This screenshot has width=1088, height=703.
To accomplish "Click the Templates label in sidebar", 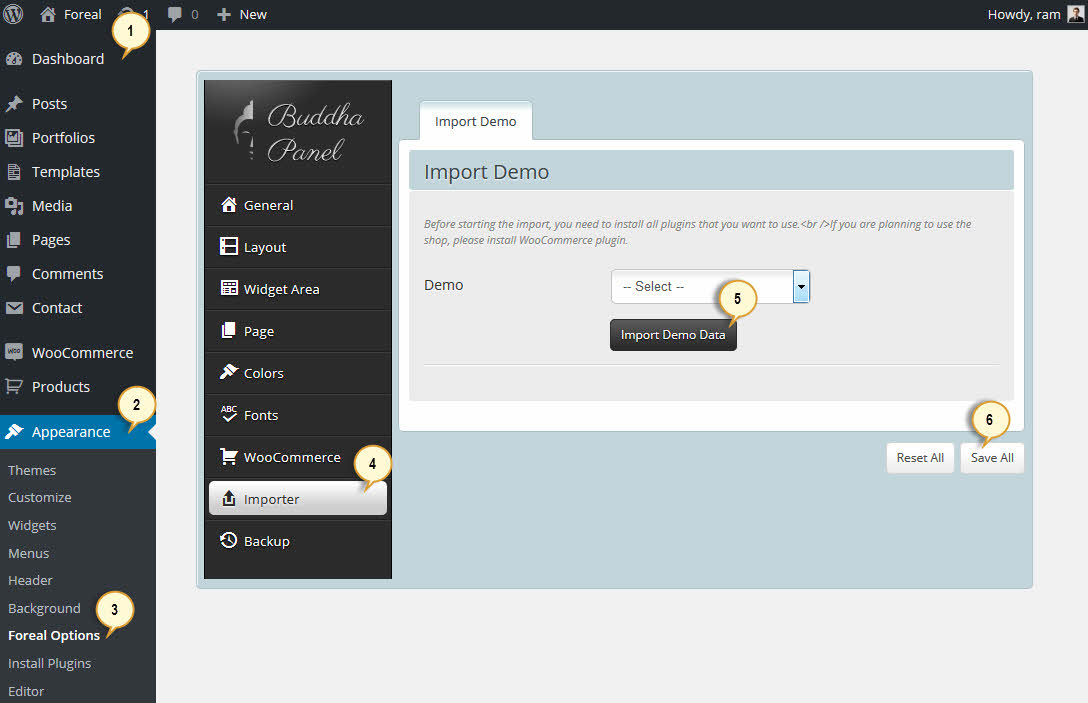I will tap(66, 172).
